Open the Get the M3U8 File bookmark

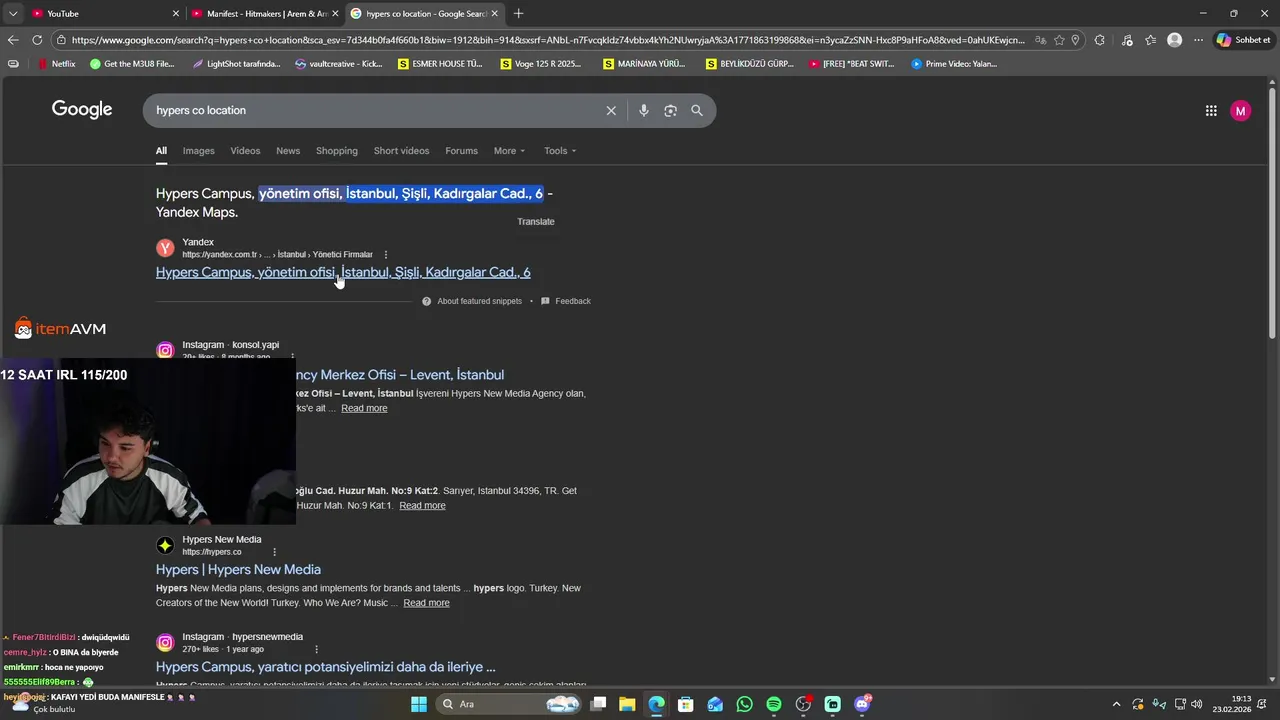point(132,64)
